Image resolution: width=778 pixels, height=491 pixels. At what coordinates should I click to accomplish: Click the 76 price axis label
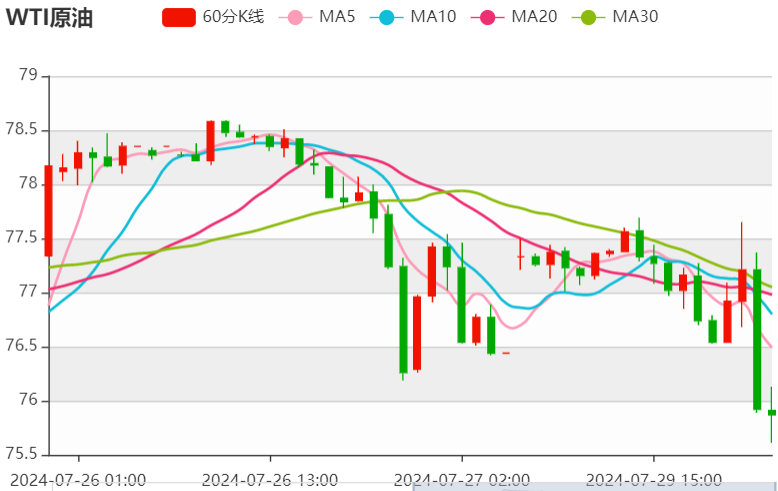click(28, 400)
